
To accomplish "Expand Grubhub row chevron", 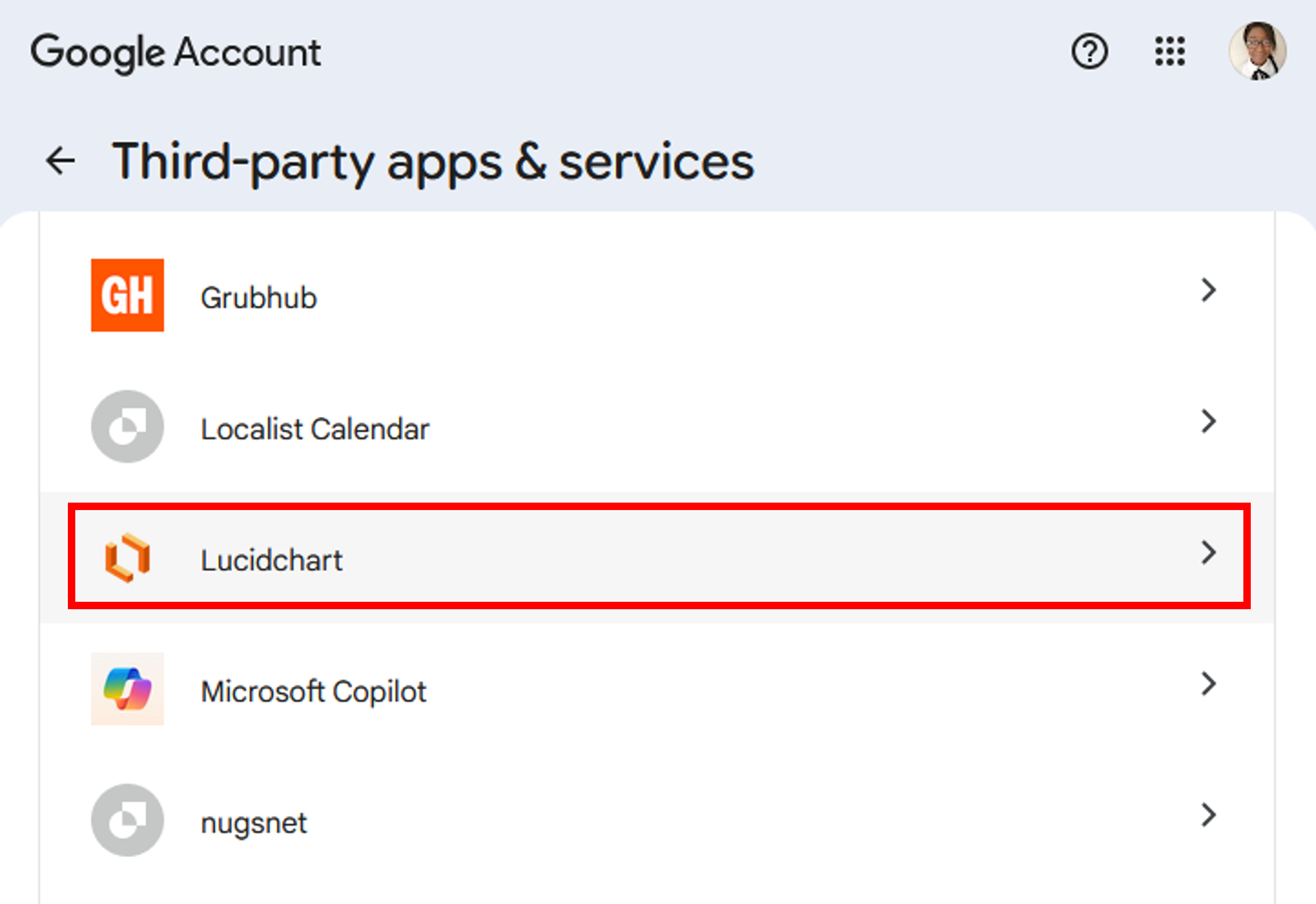I will [x=1208, y=290].
